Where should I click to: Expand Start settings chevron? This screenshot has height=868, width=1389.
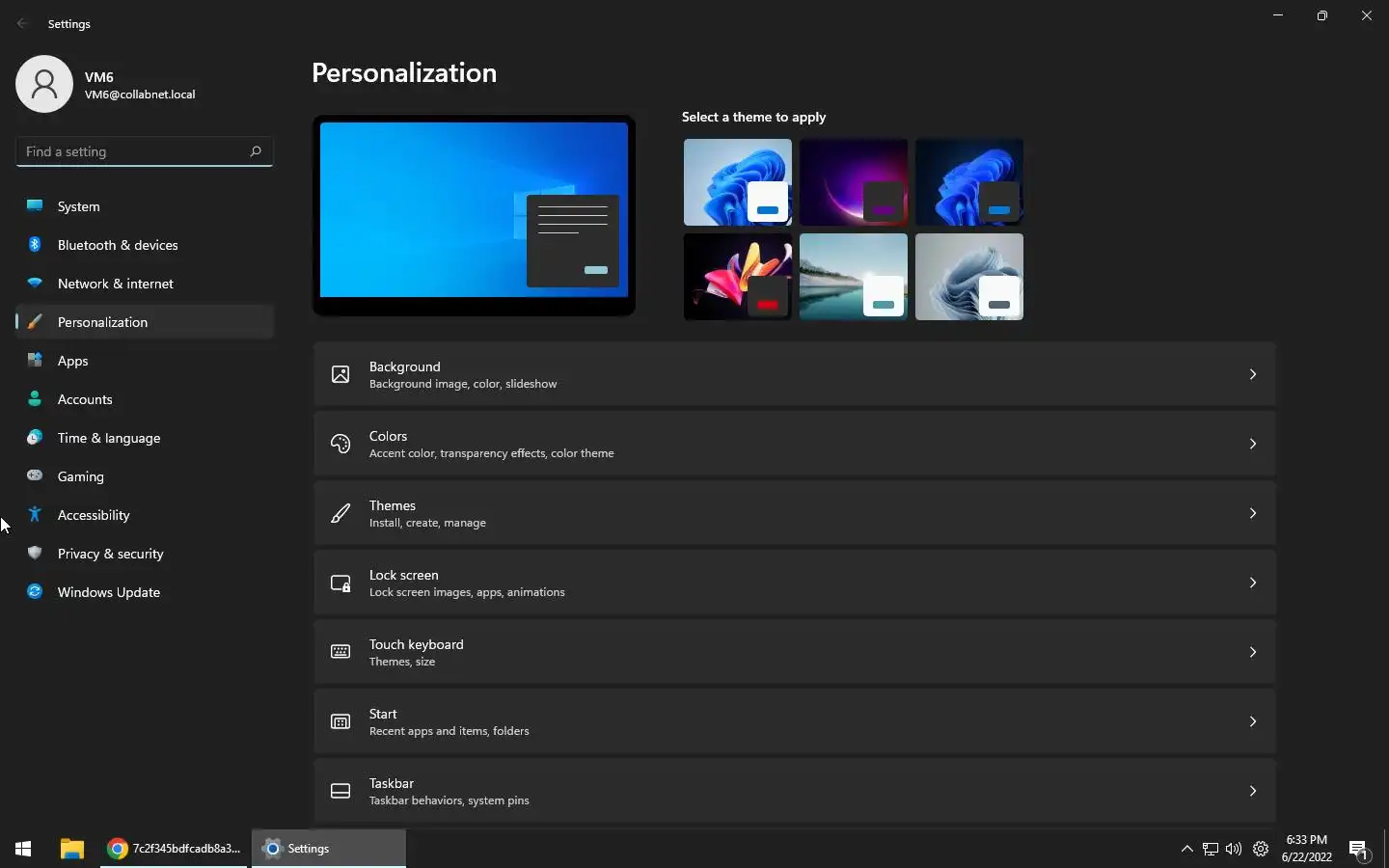[1253, 721]
